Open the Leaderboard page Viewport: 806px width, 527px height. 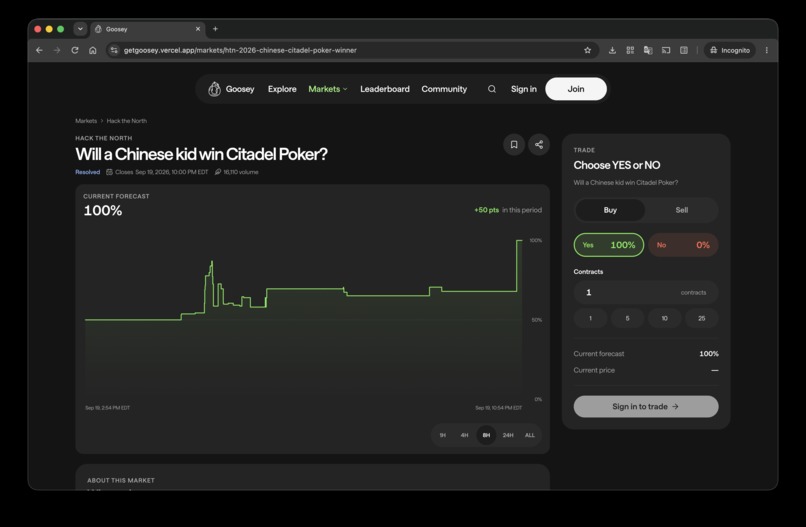pos(385,89)
